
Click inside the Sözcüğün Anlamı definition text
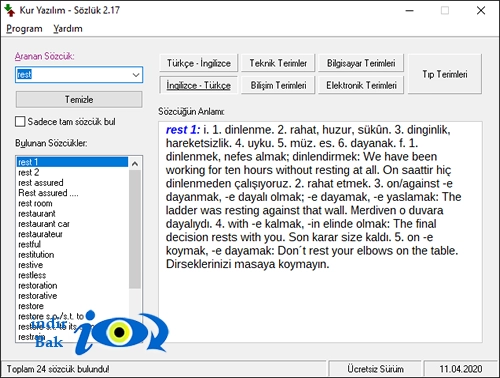(320, 232)
